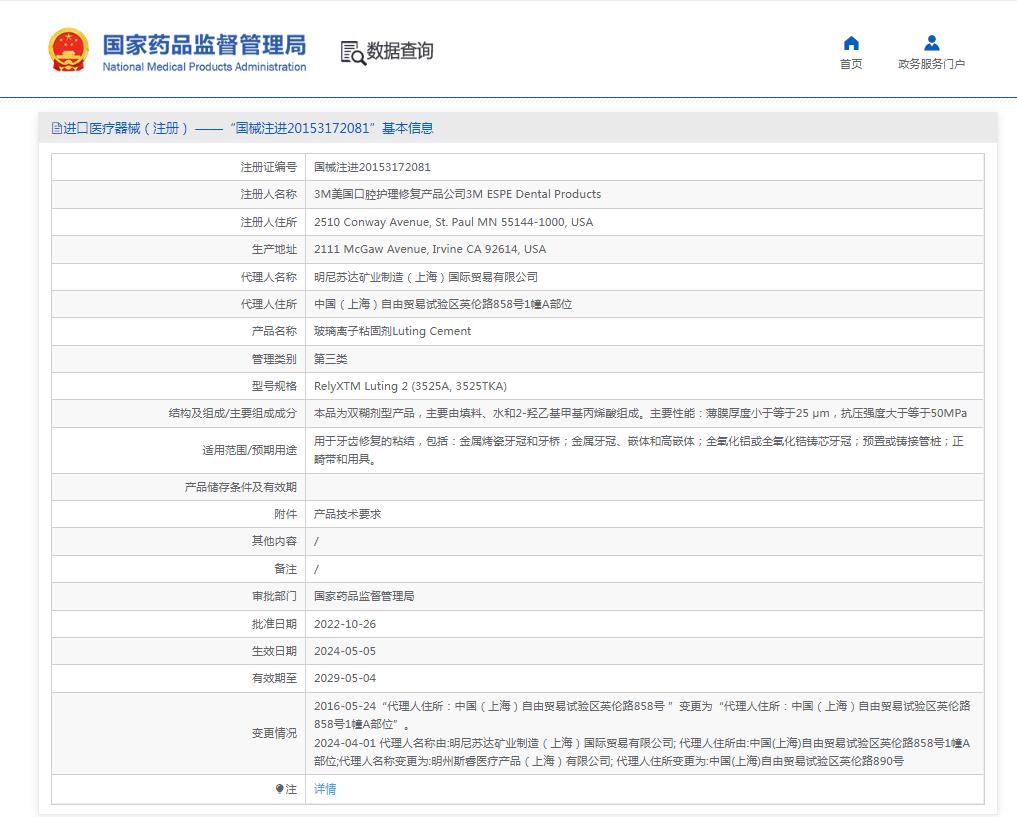
Task: Select the 型号规格 label cell
Action: pyautogui.click(x=178, y=386)
